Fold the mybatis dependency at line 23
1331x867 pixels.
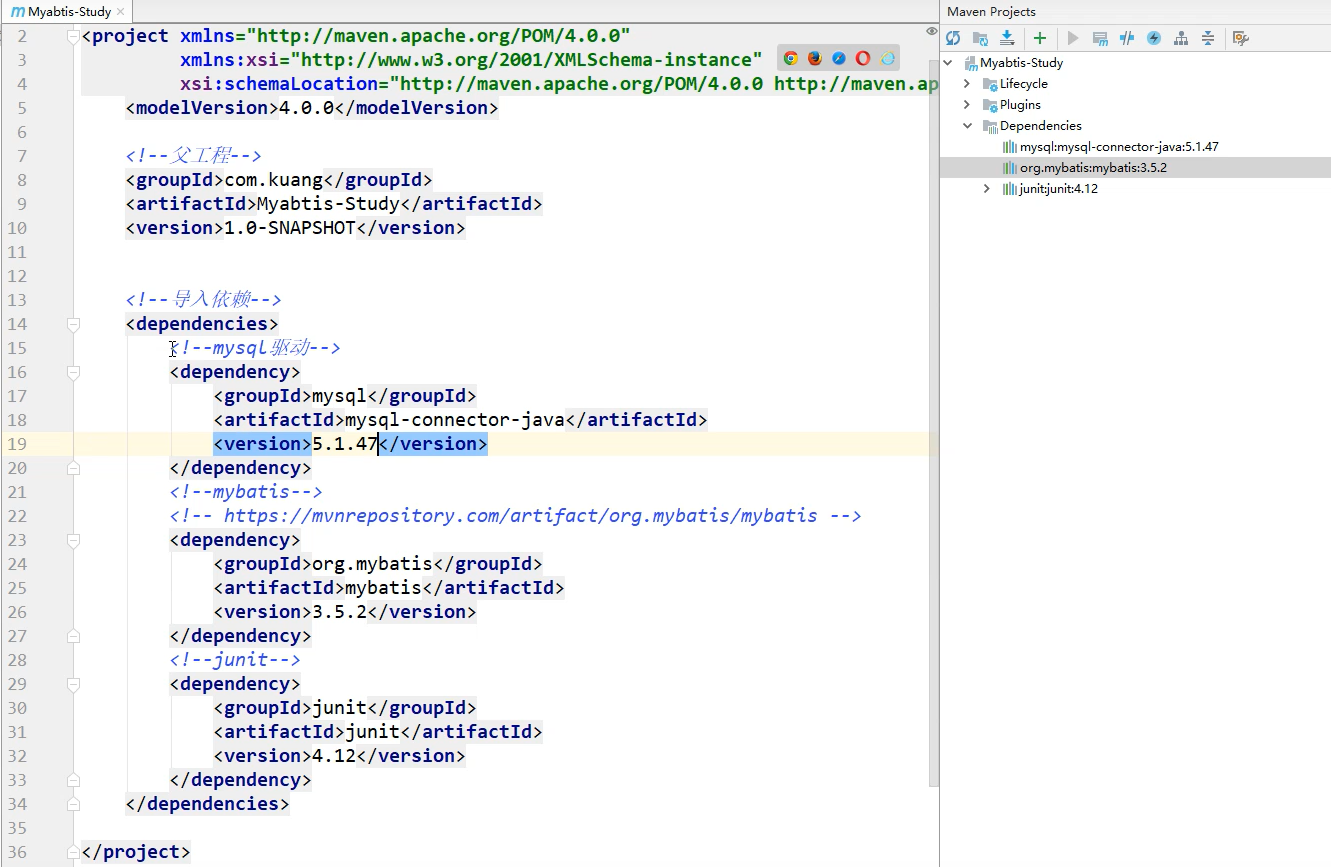pos(73,540)
